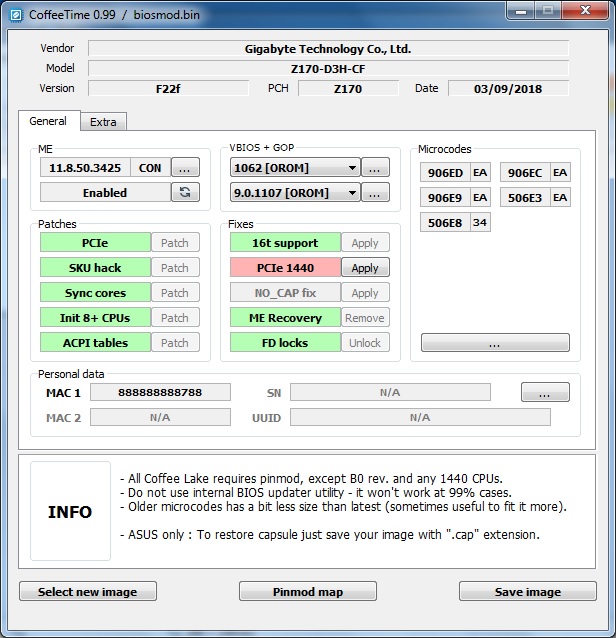Open the ME version browse button

click(x=185, y=167)
